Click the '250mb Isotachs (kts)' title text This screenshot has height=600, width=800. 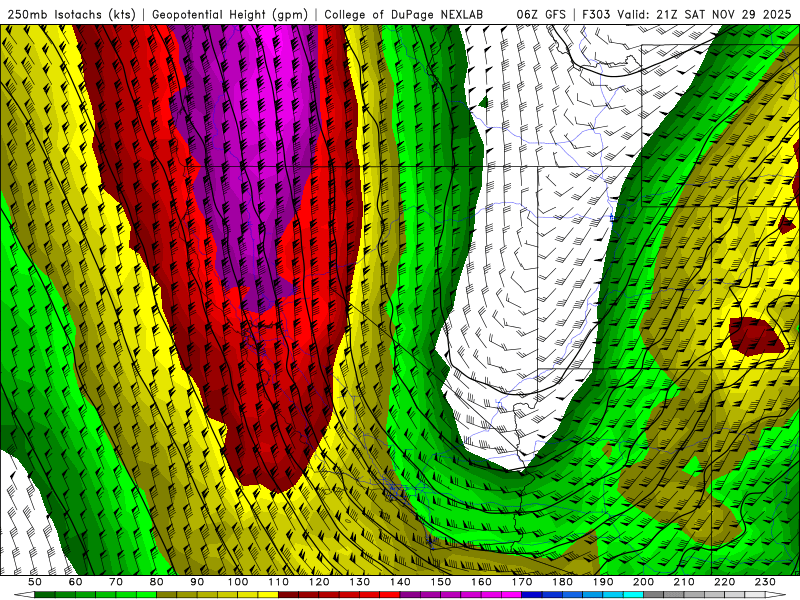pyautogui.click(x=71, y=15)
